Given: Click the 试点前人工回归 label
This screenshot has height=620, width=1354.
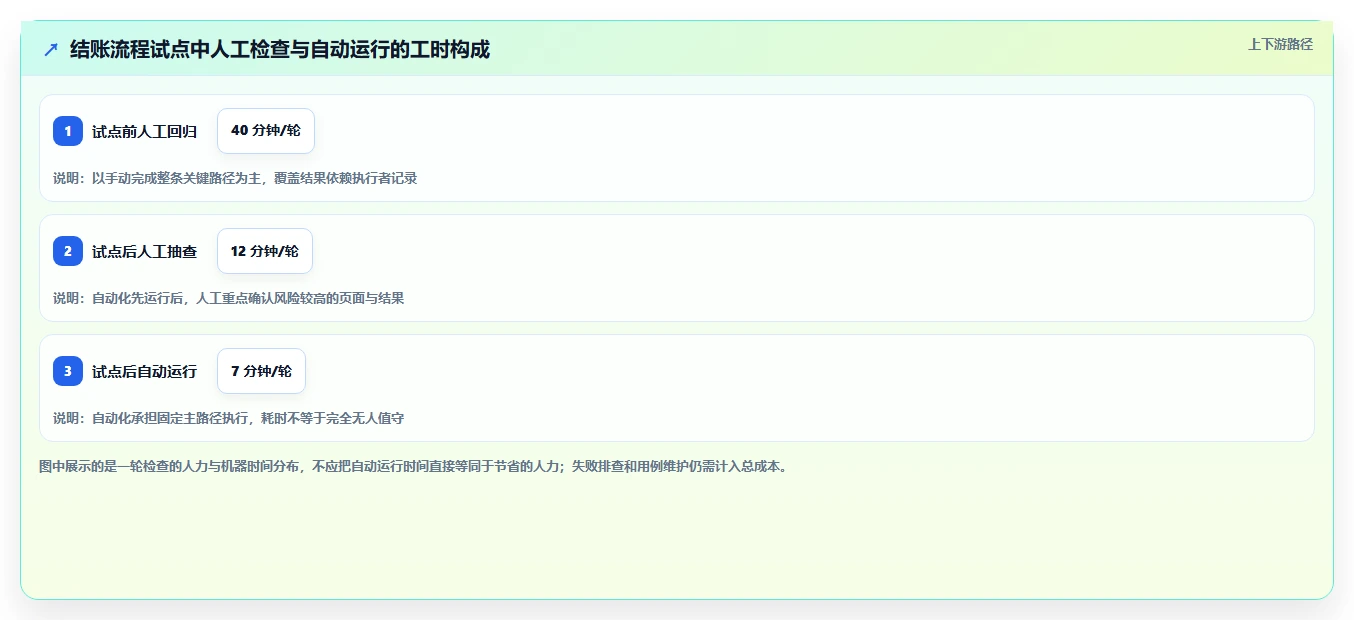Looking at the screenshot, I should (x=145, y=131).
